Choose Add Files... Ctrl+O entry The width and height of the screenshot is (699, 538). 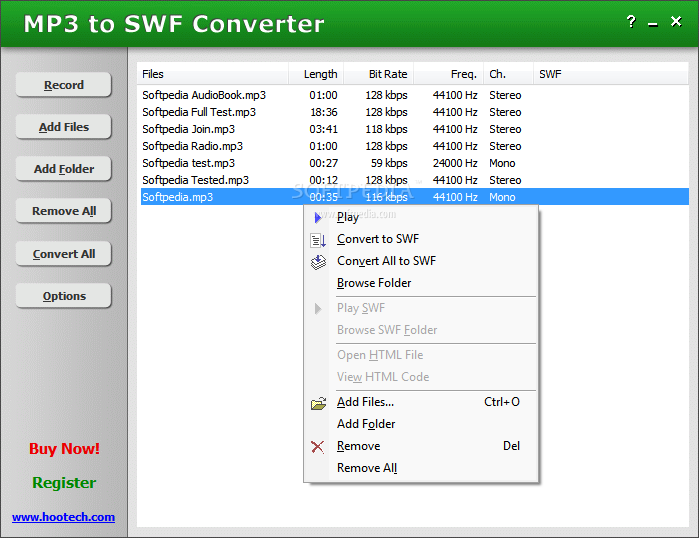click(x=421, y=402)
